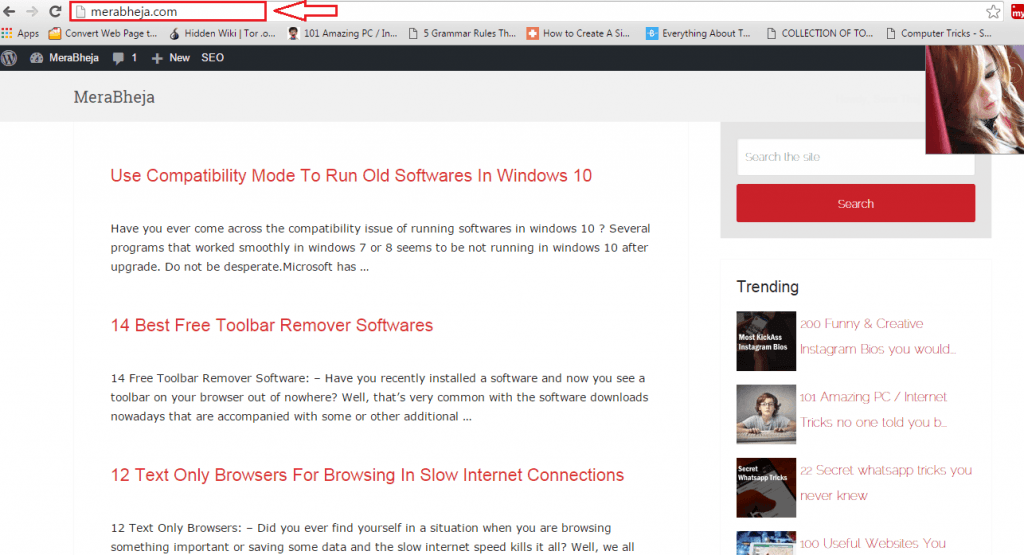Open comments bubble in admin bar
The width and height of the screenshot is (1024, 555).
(125, 58)
